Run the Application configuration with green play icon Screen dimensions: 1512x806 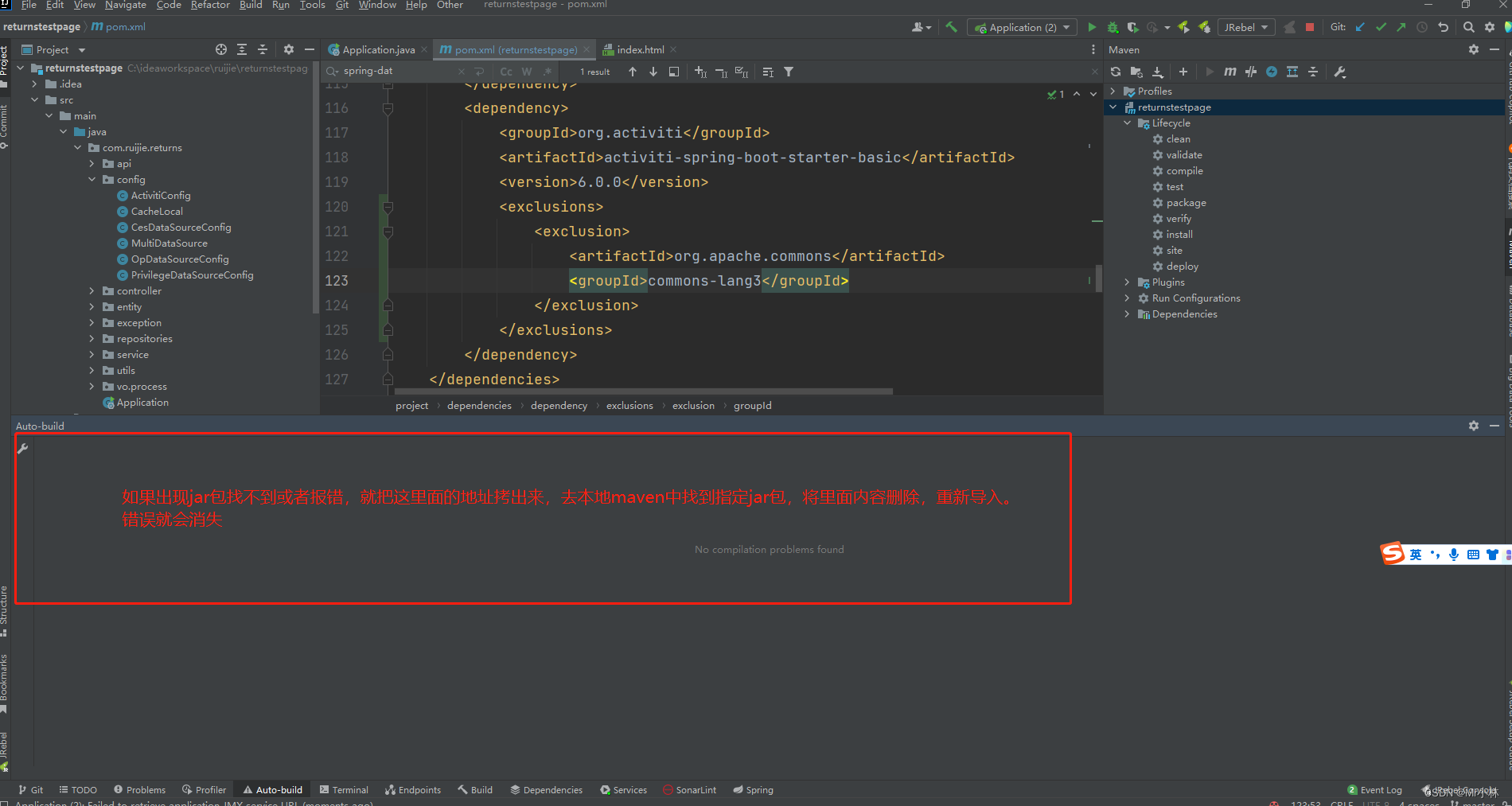tap(1092, 26)
